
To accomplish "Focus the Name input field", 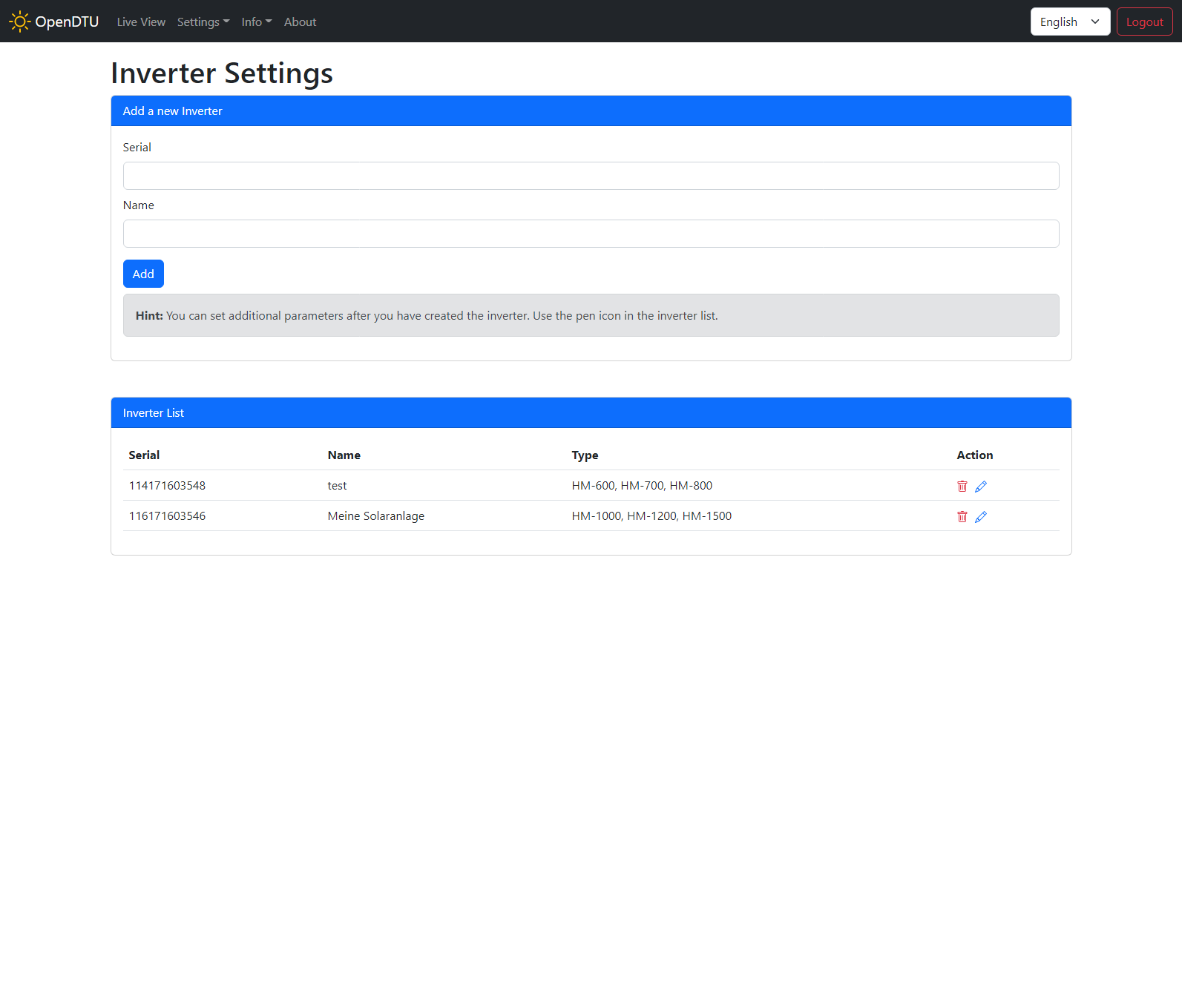I will point(591,234).
